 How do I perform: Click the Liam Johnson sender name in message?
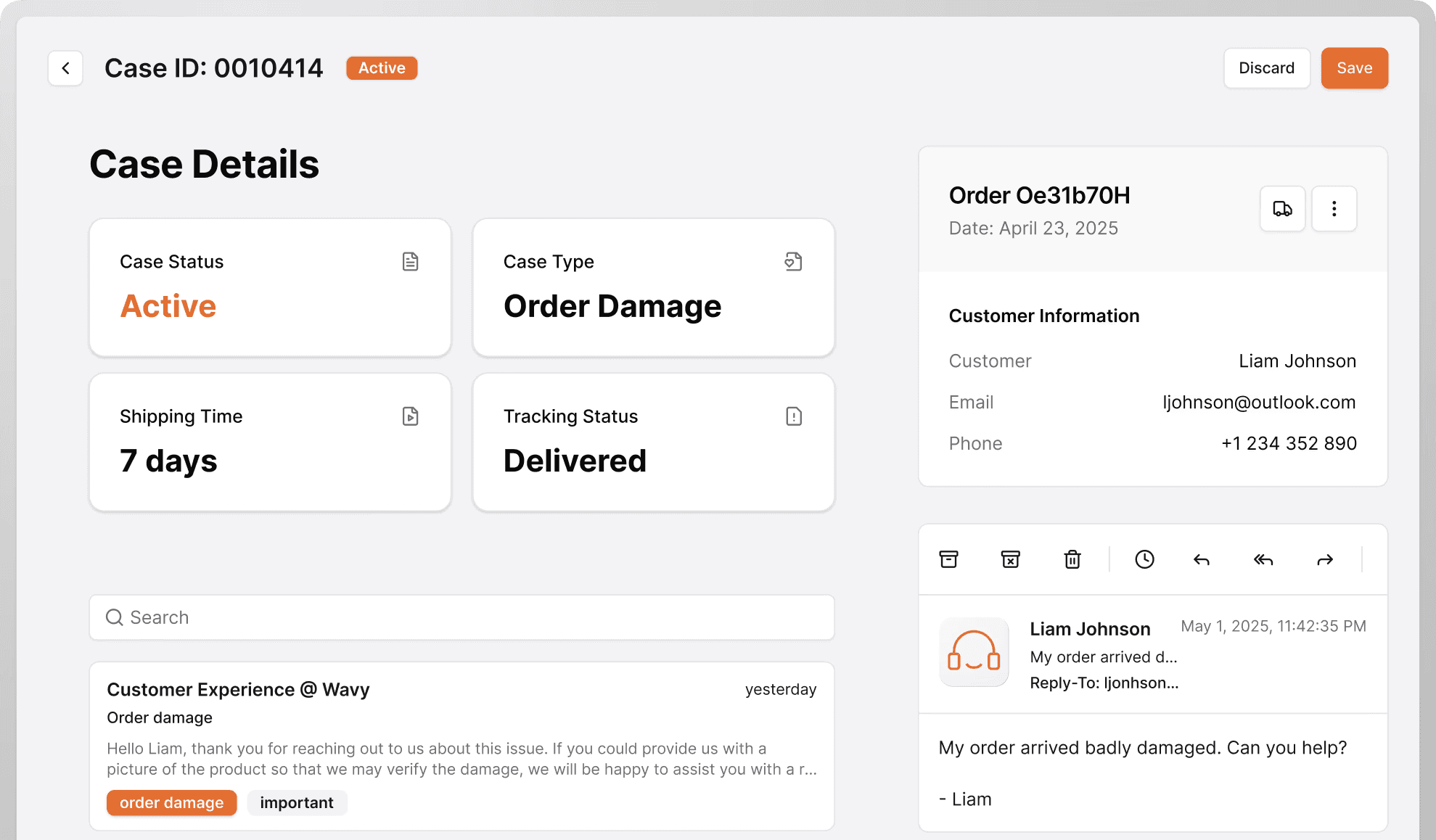coord(1090,629)
